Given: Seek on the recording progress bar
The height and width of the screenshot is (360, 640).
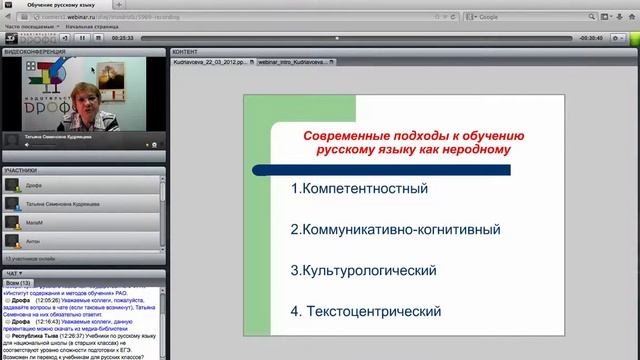Looking at the screenshot, I should tap(357, 38).
